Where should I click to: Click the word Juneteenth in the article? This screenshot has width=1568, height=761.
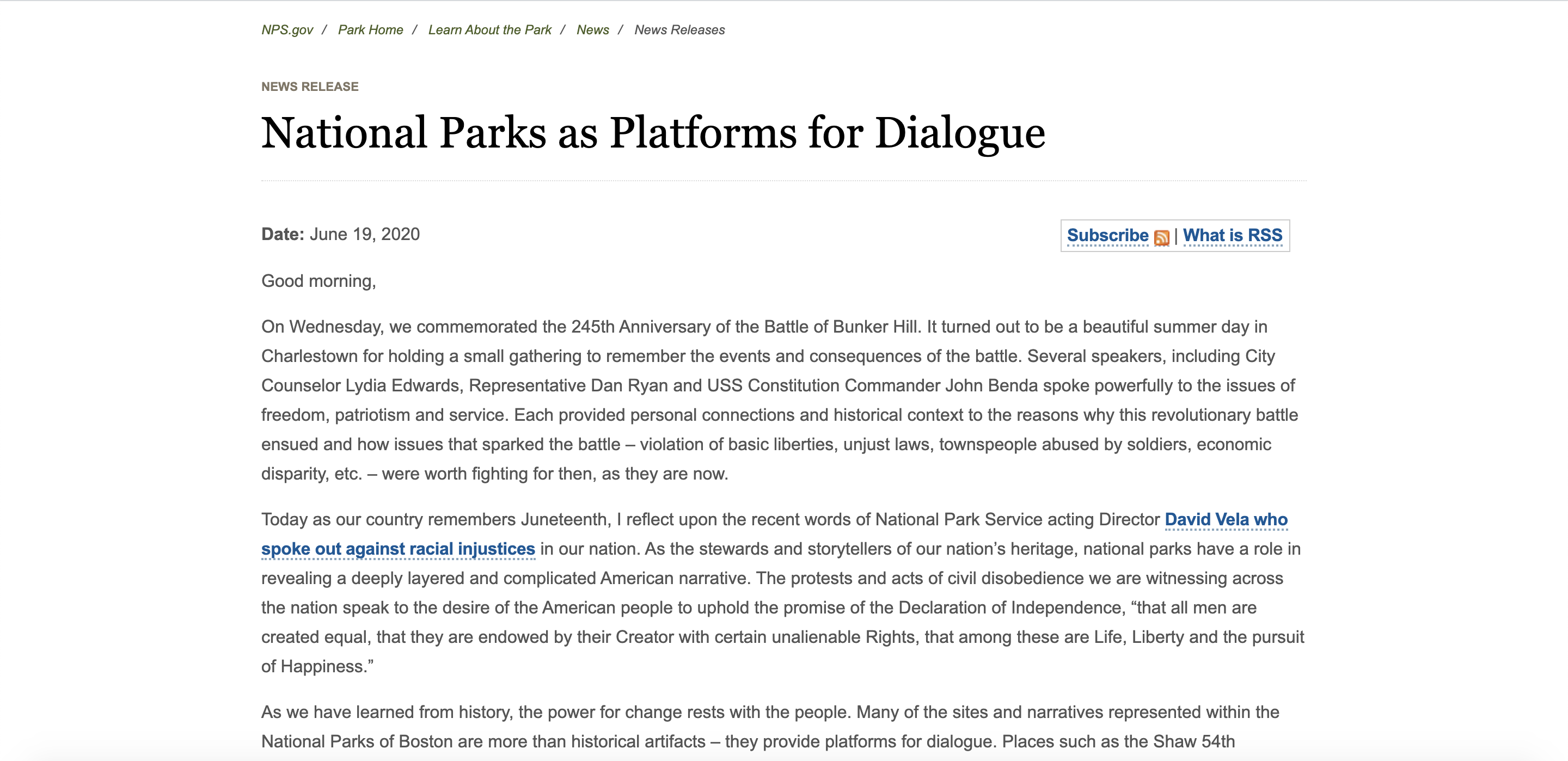(563, 519)
